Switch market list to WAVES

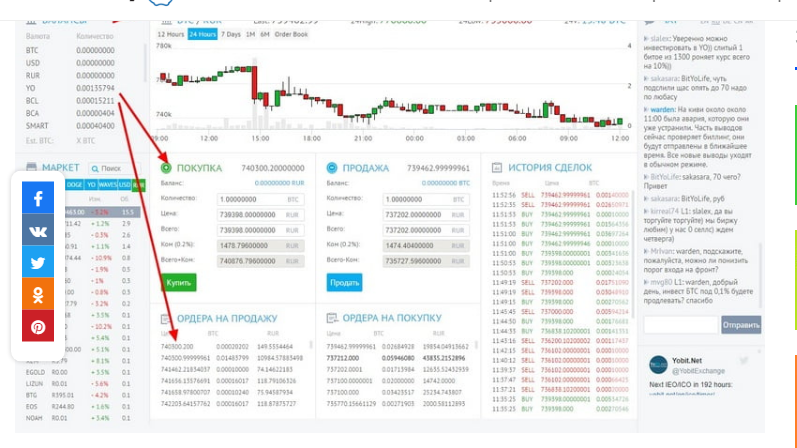click(107, 185)
